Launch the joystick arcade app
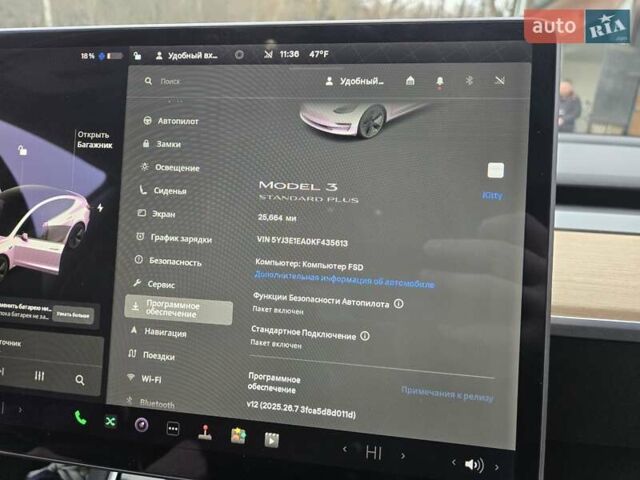This screenshot has width=640, height=480. [204, 432]
